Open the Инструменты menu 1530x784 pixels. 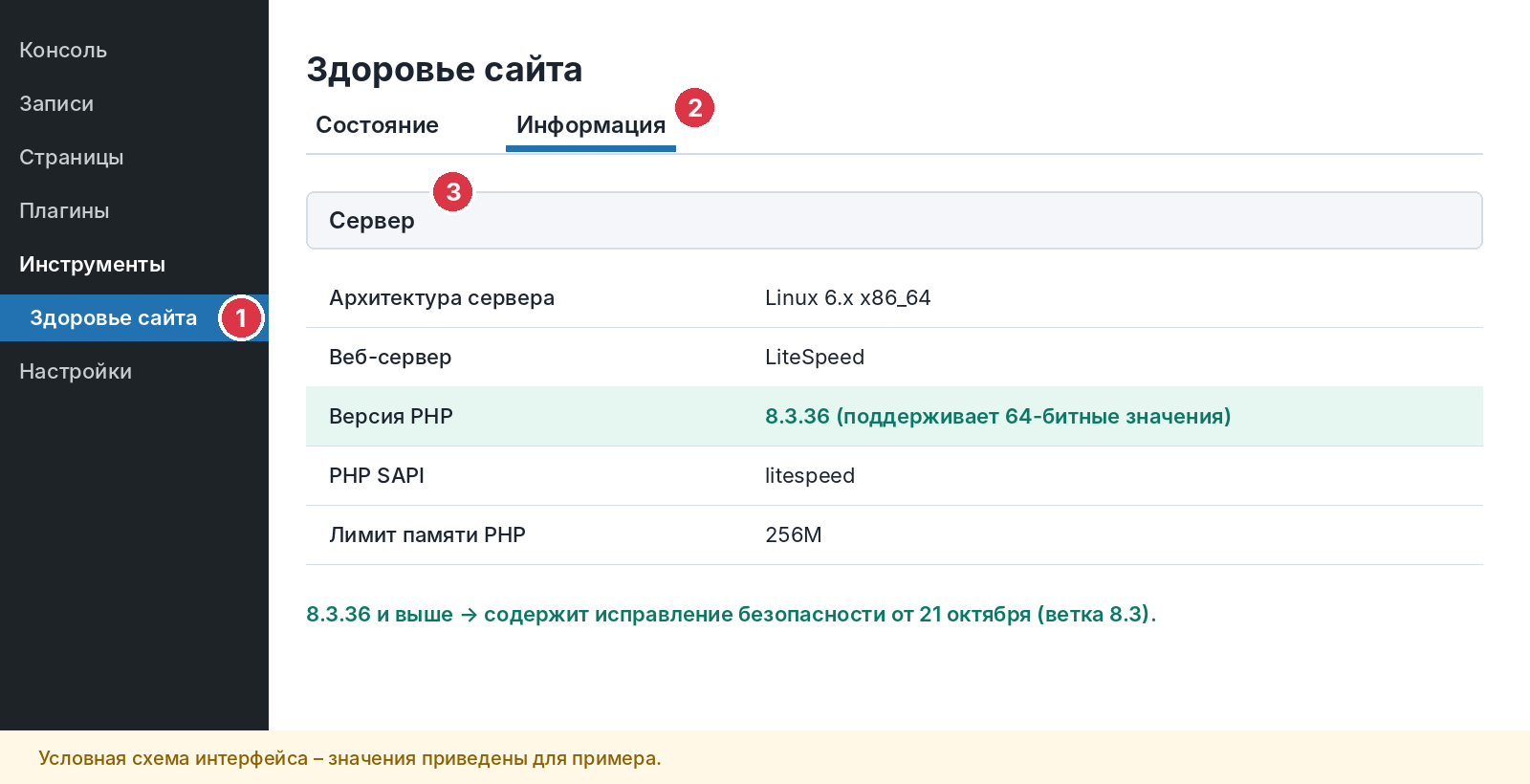[x=92, y=264]
